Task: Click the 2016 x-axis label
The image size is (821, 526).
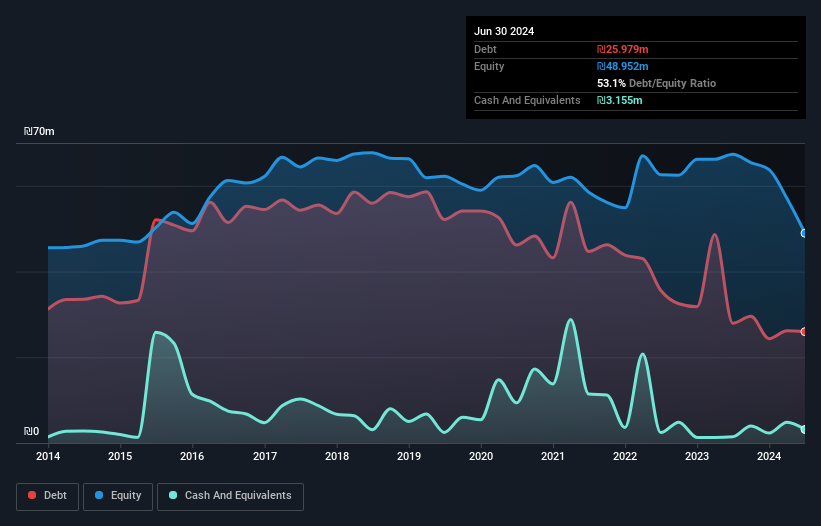Action: pos(192,456)
